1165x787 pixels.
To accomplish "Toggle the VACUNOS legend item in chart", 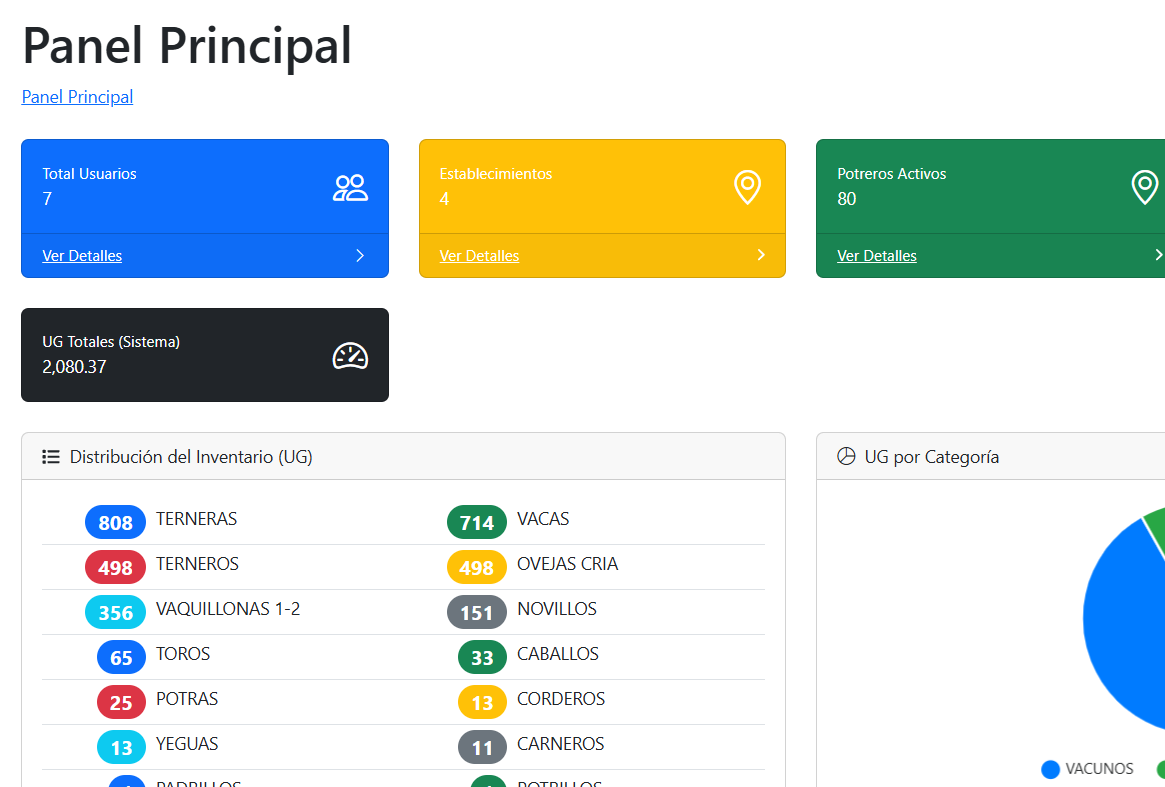I will pos(1088,769).
